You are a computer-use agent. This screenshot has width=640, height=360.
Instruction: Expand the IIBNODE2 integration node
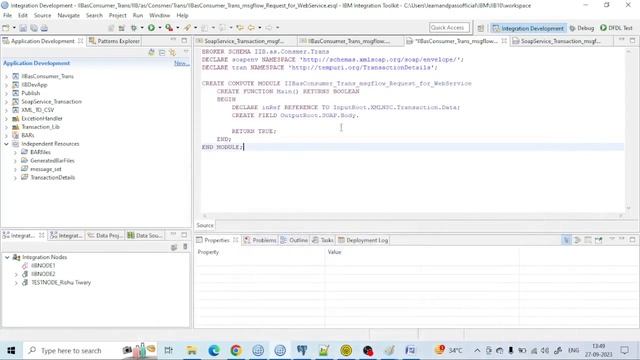(16, 274)
